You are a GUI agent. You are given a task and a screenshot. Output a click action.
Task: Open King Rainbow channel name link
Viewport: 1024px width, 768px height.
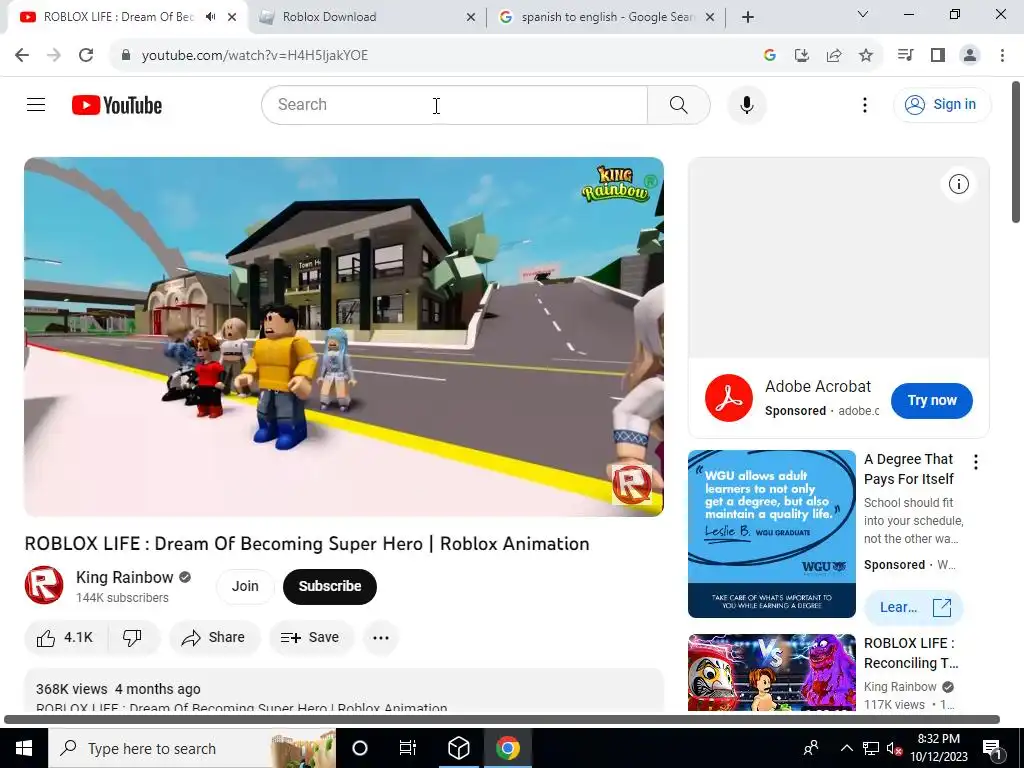pyautogui.click(x=125, y=577)
